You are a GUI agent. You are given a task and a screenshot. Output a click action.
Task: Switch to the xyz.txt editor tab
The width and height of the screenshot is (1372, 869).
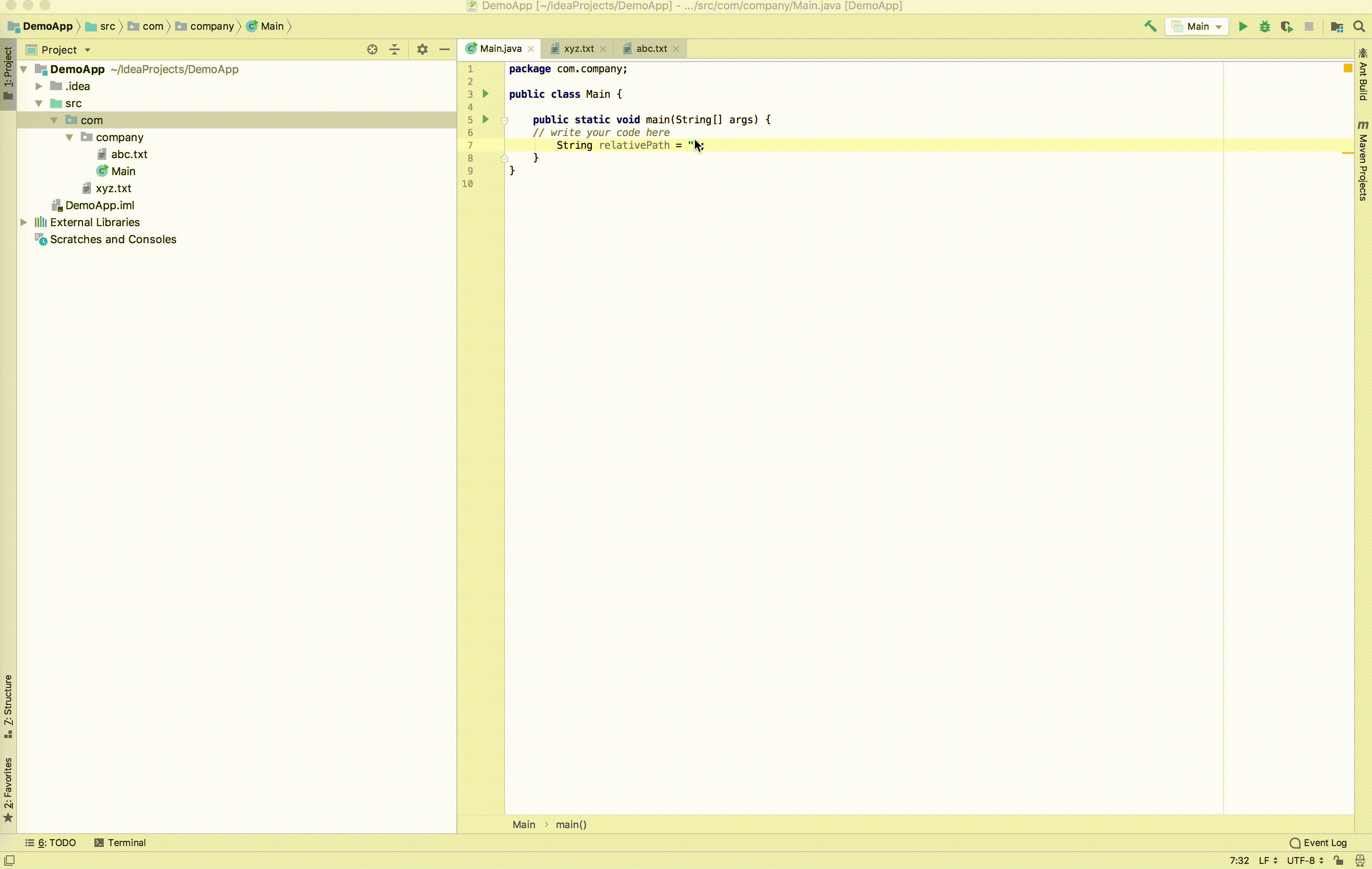(578, 48)
